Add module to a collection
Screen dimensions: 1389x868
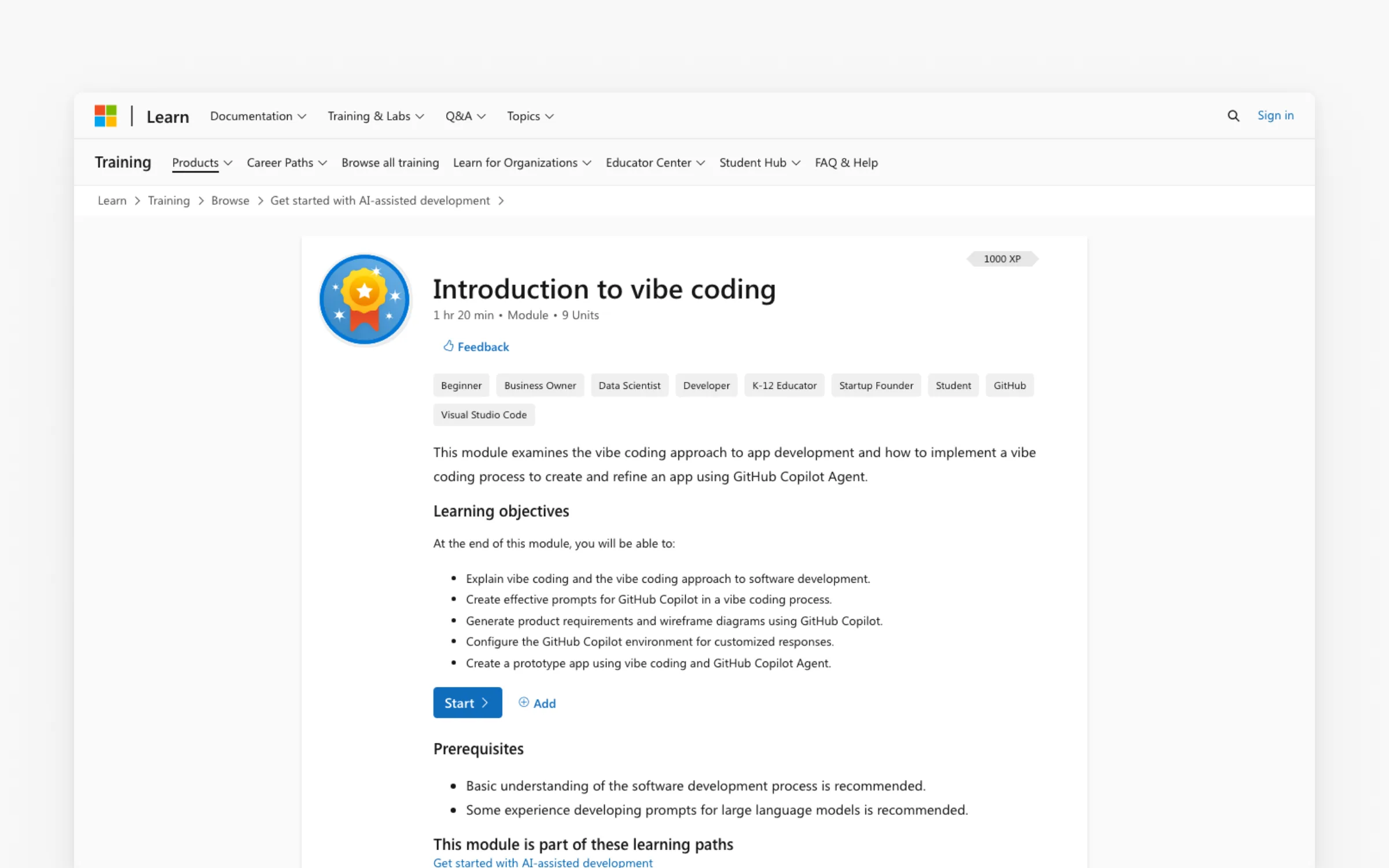pos(537,703)
